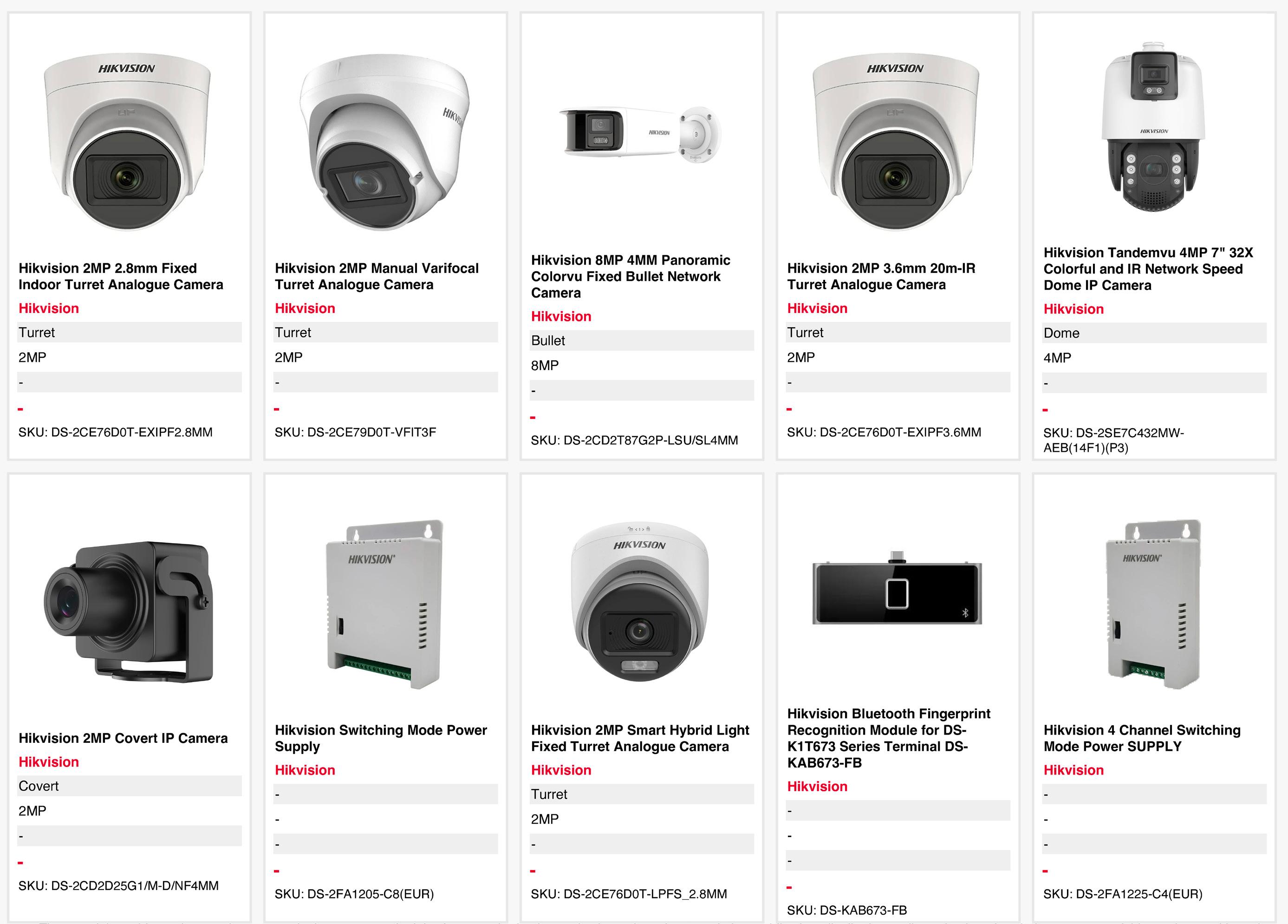The width and height of the screenshot is (1288, 924).
Task: Open the 2.8mm Fixed Indoor Turret camera image
Action: (127, 142)
